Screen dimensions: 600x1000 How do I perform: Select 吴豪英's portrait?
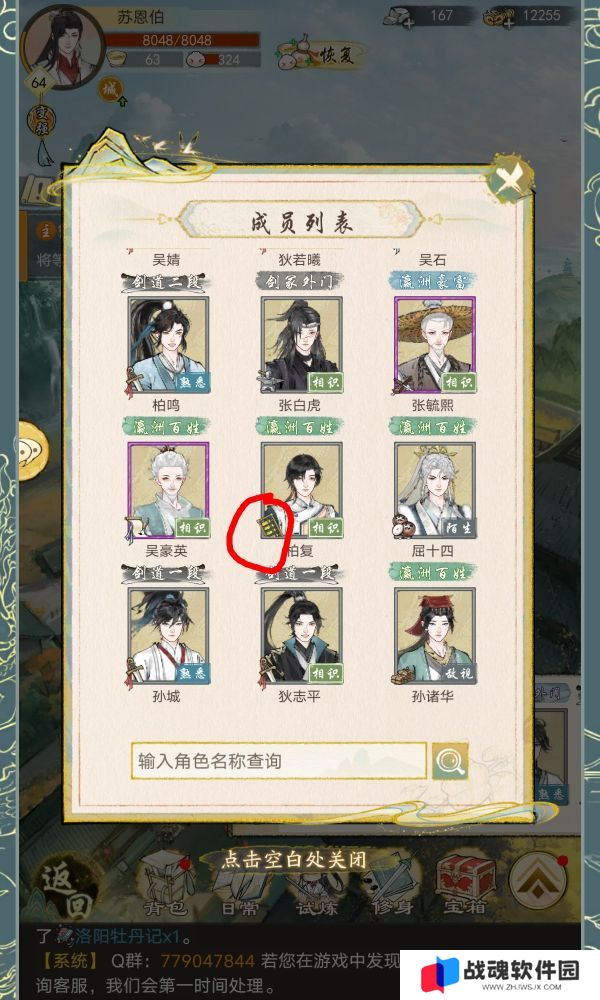(x=168, y=490)
